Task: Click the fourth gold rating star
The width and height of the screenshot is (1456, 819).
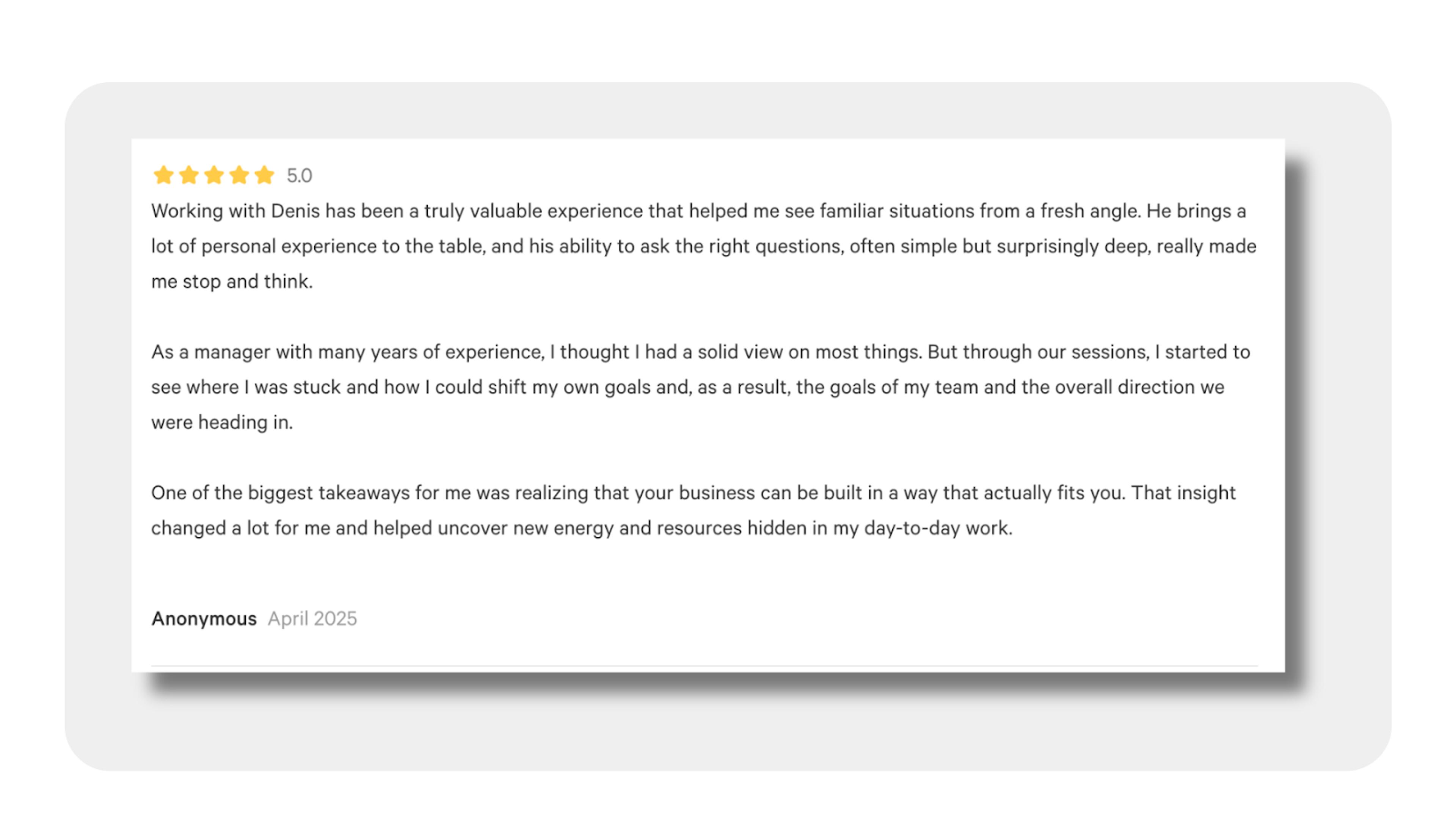Action: tap(239, 175)
